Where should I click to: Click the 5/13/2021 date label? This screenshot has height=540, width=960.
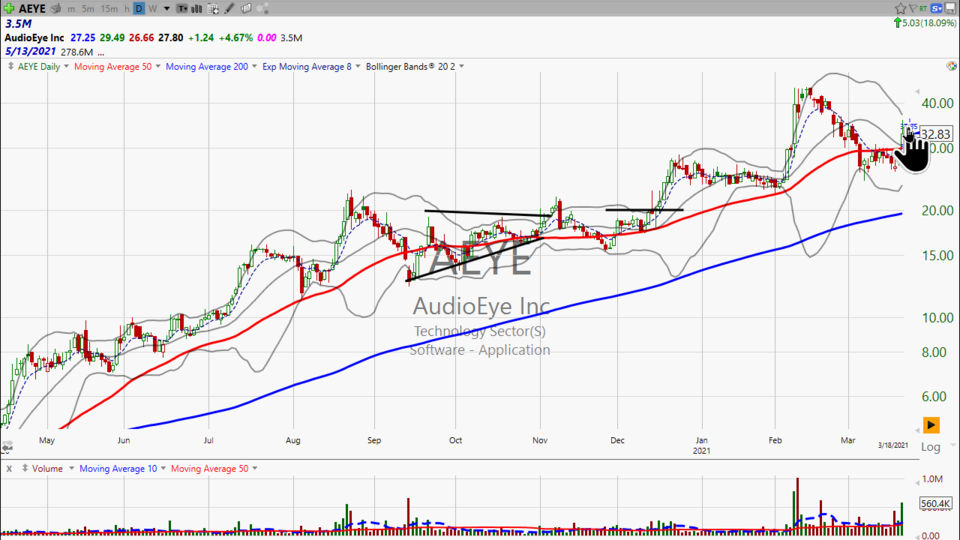(x=30, y=51)
